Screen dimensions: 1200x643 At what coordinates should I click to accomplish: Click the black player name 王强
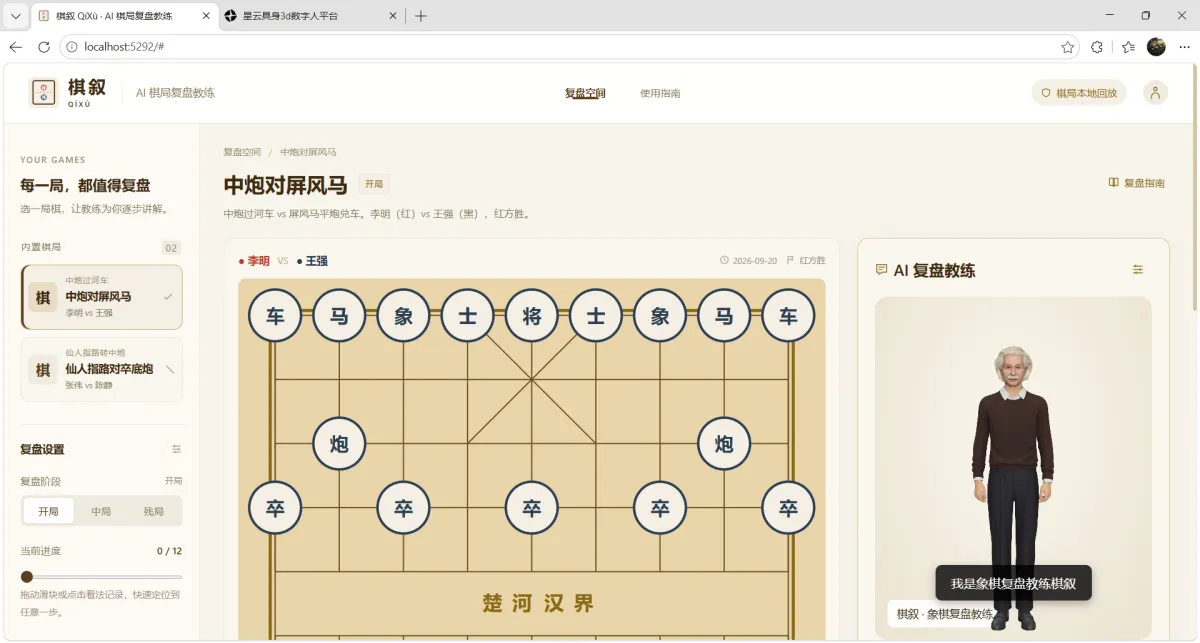point(317,260)
